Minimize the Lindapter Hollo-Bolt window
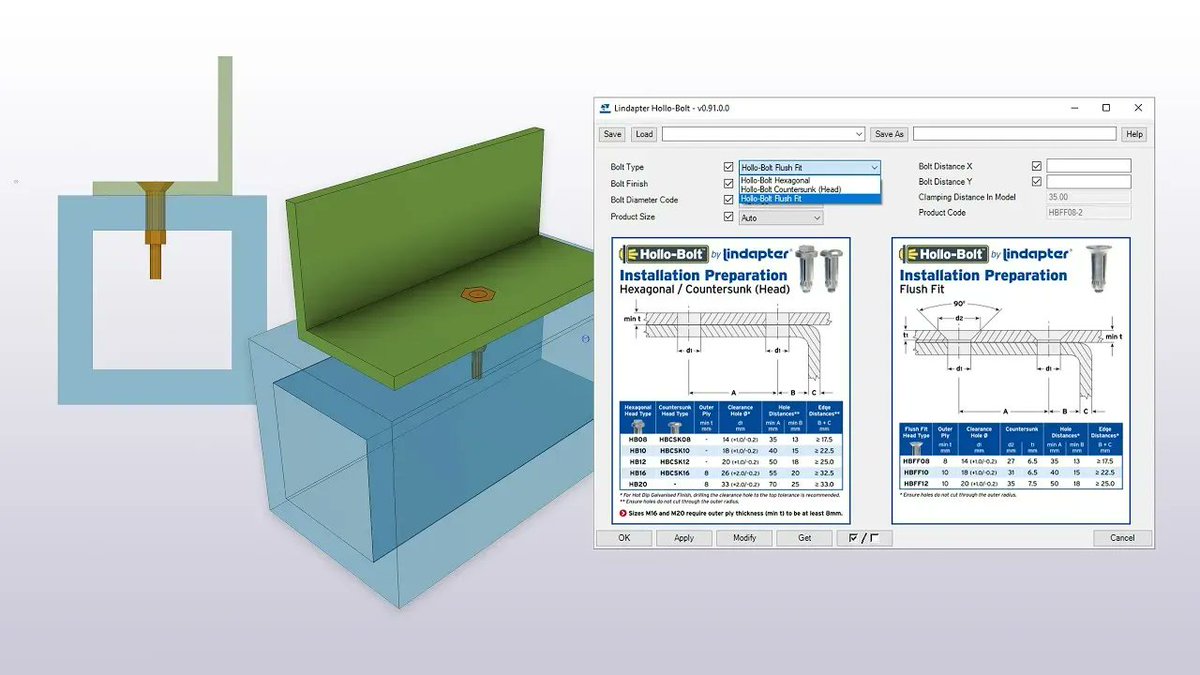The width and height of the screenshot is (1200, 675). [x=1074, y=108]
